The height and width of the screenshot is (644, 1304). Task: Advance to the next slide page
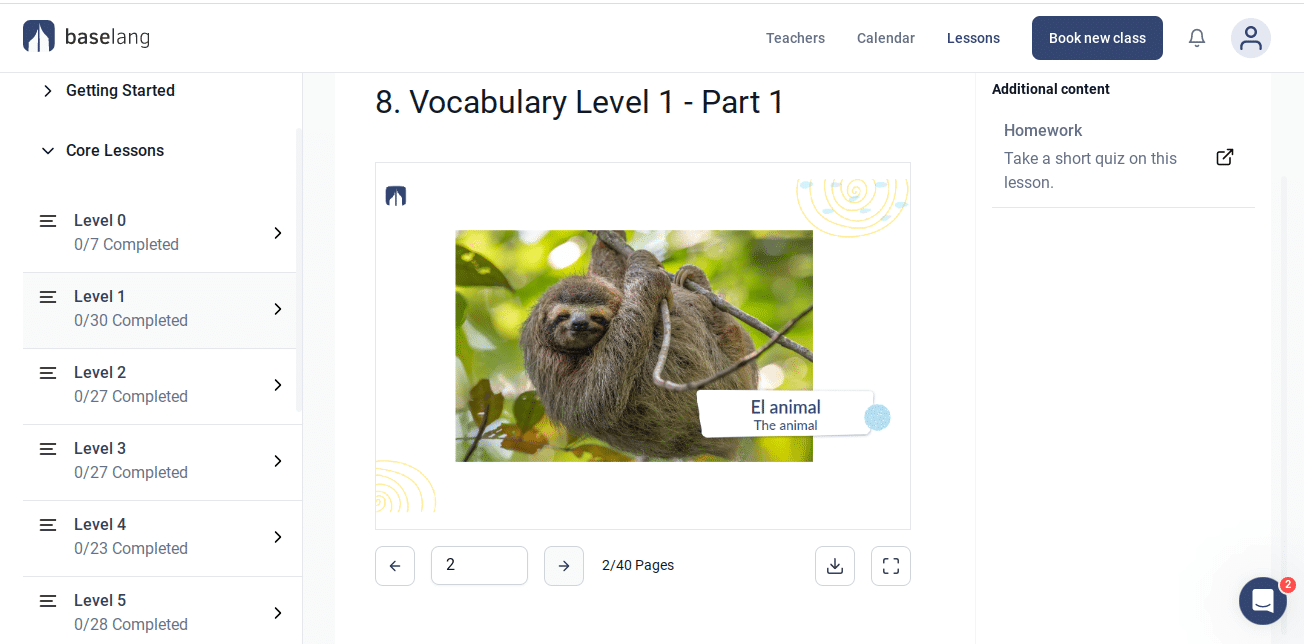click(x=564, y=566)
